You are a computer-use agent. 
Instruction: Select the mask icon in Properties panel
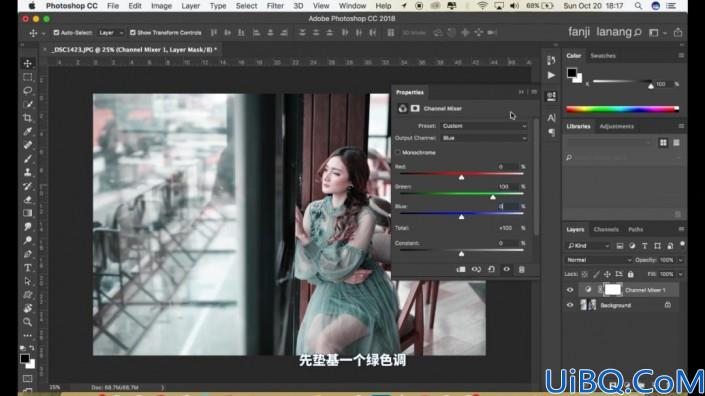(415, 108)
